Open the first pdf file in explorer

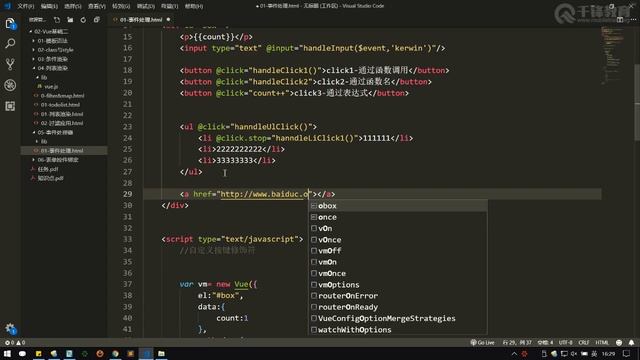(x=48, y=169)
